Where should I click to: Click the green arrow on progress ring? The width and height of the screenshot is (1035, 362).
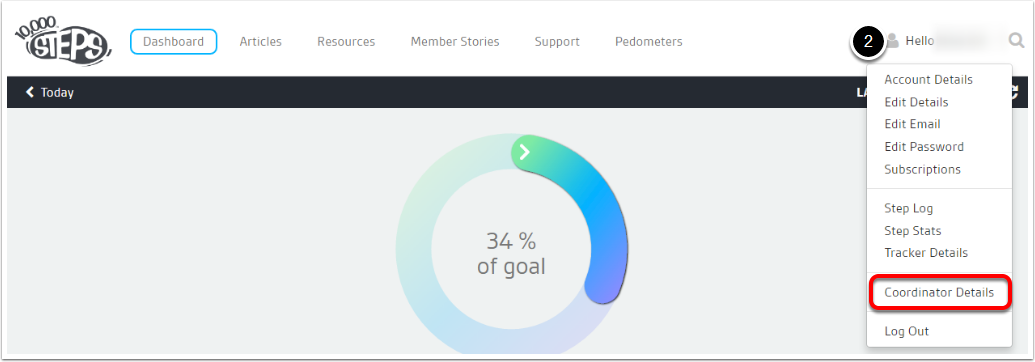pos(525,153)
